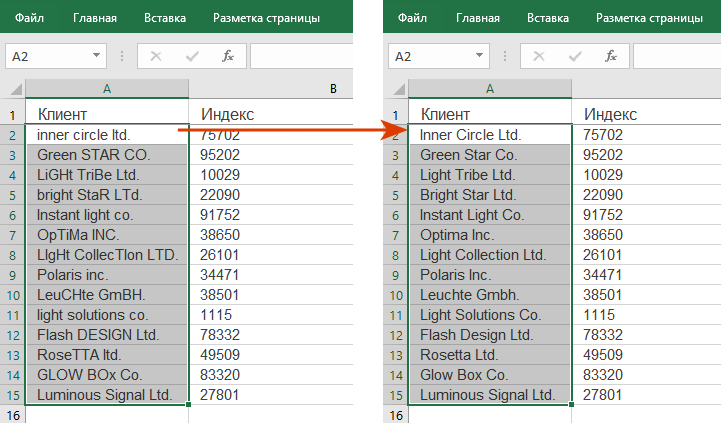Click Клиент header cell in left window
The width and height of the screenshot is (721, 423).
[x=107, y=114]
